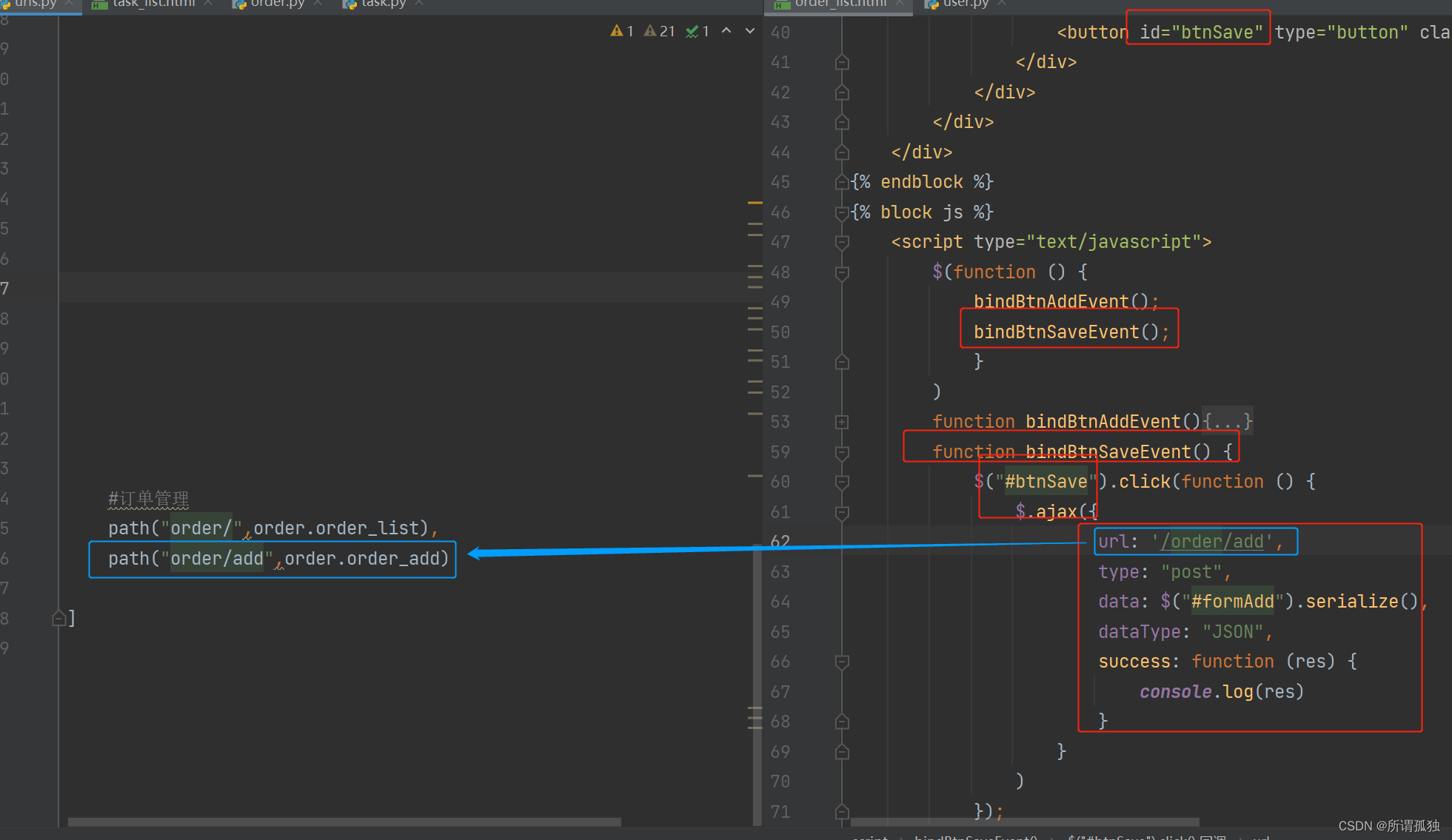Collapse the fold marker on line 43
Screen dimensions: 1452x840
click(x=842, y=122)
